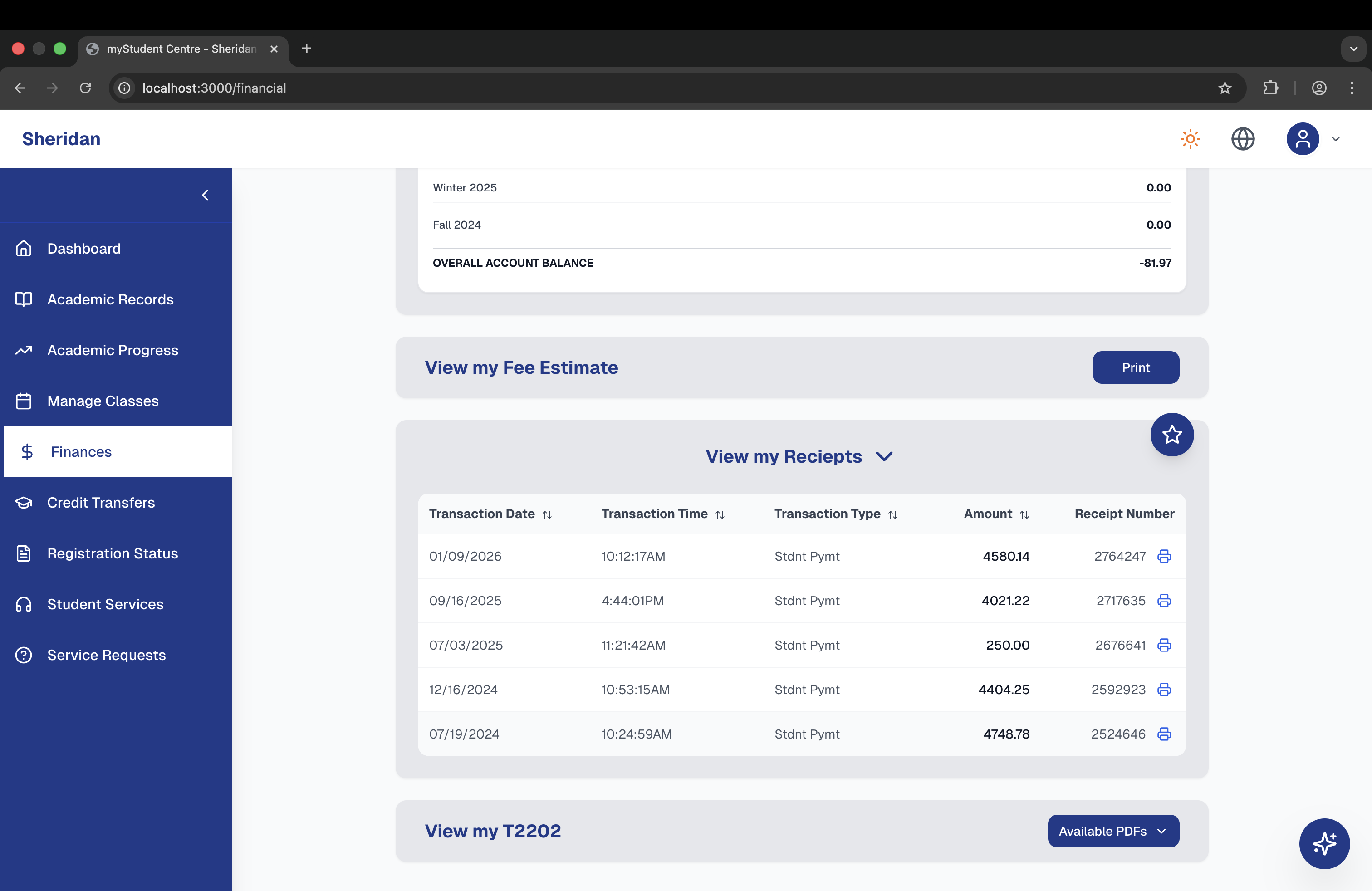
Task: Click the star favorite button on Receipts
Action: coord(1172,435)
